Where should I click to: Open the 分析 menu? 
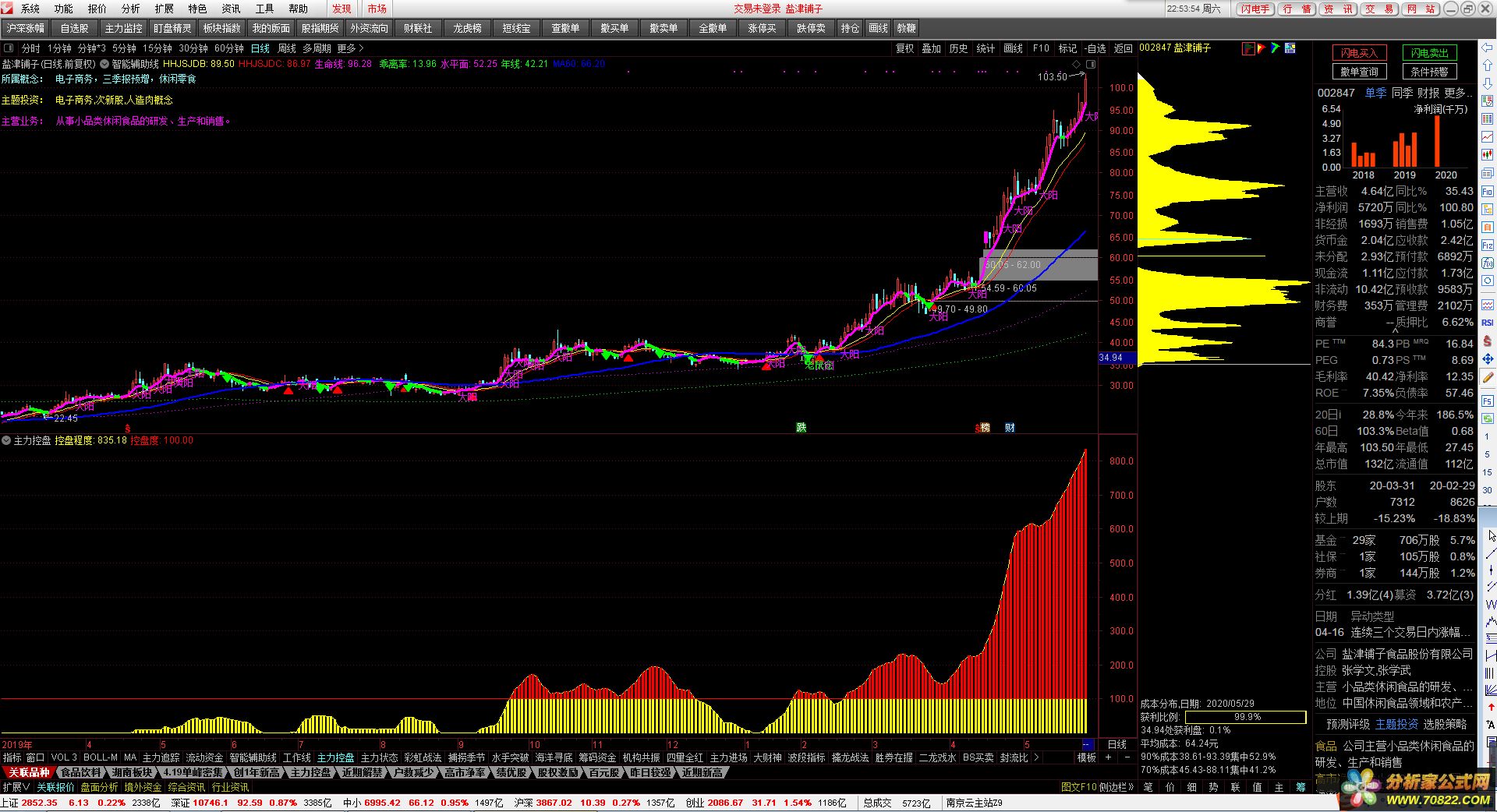[x=131, y=9]
